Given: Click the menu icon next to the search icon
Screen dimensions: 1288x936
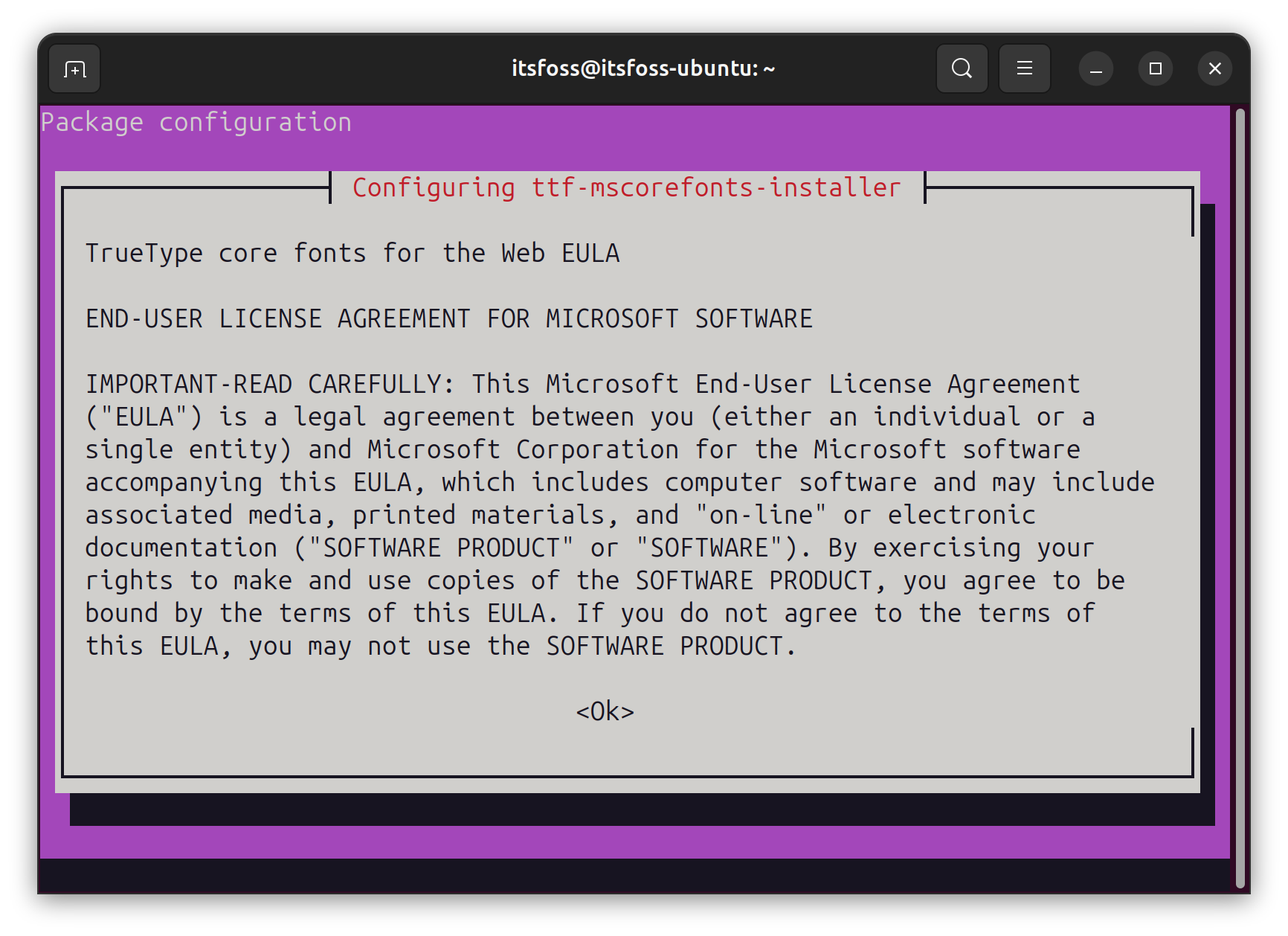Looking at the screenshot, I should (1024, 68).
